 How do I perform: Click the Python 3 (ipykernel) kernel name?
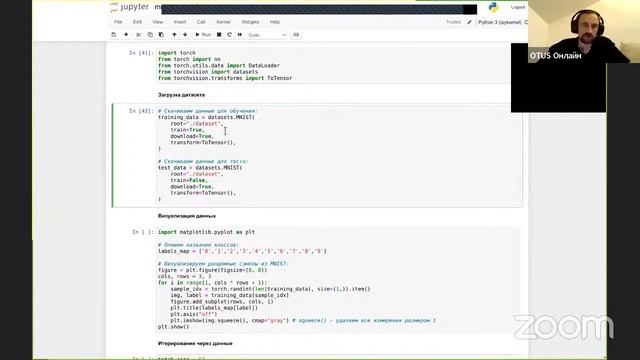[500, 22]
